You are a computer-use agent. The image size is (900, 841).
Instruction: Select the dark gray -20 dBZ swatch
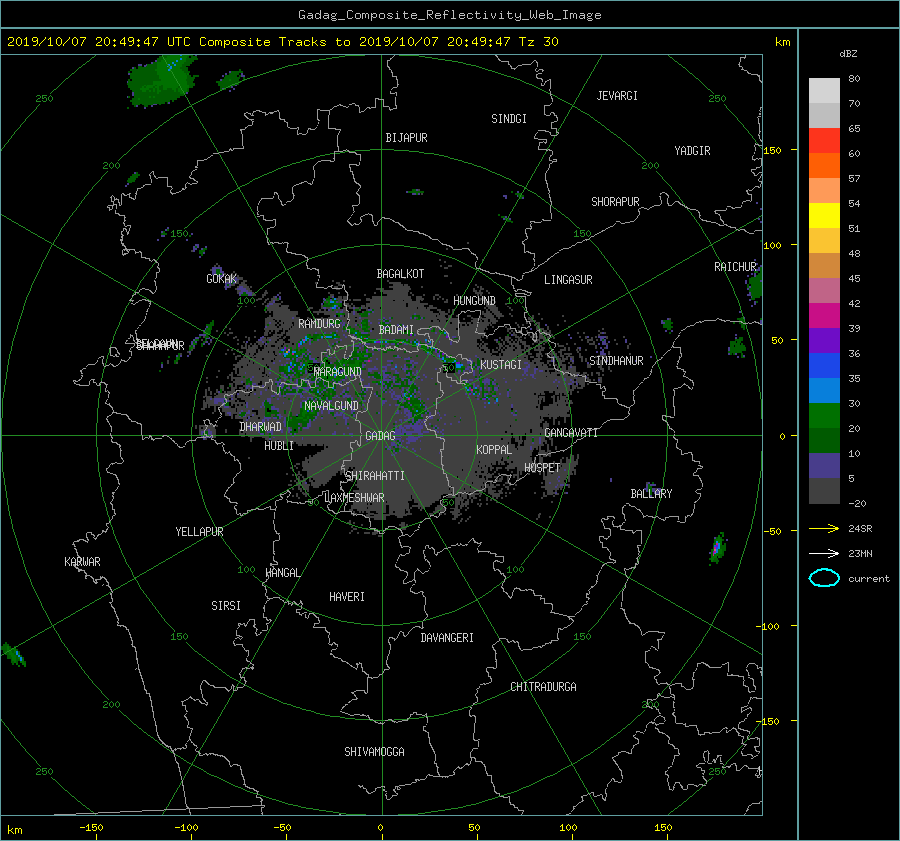tap(824, 491)
